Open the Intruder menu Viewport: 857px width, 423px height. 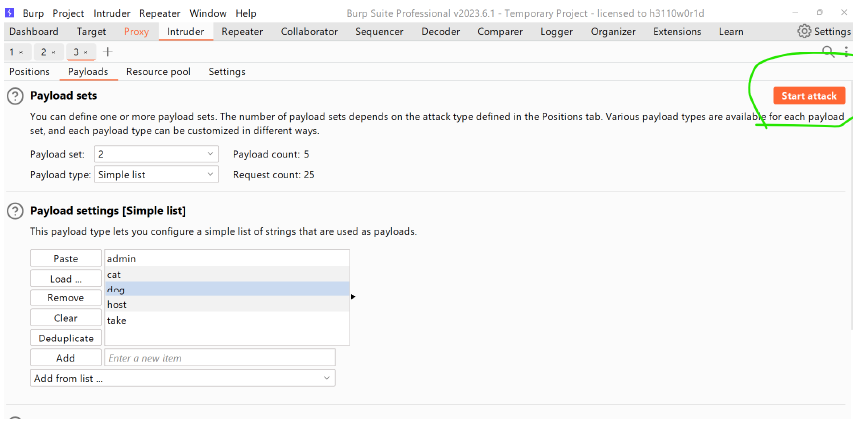coord(111,13)
